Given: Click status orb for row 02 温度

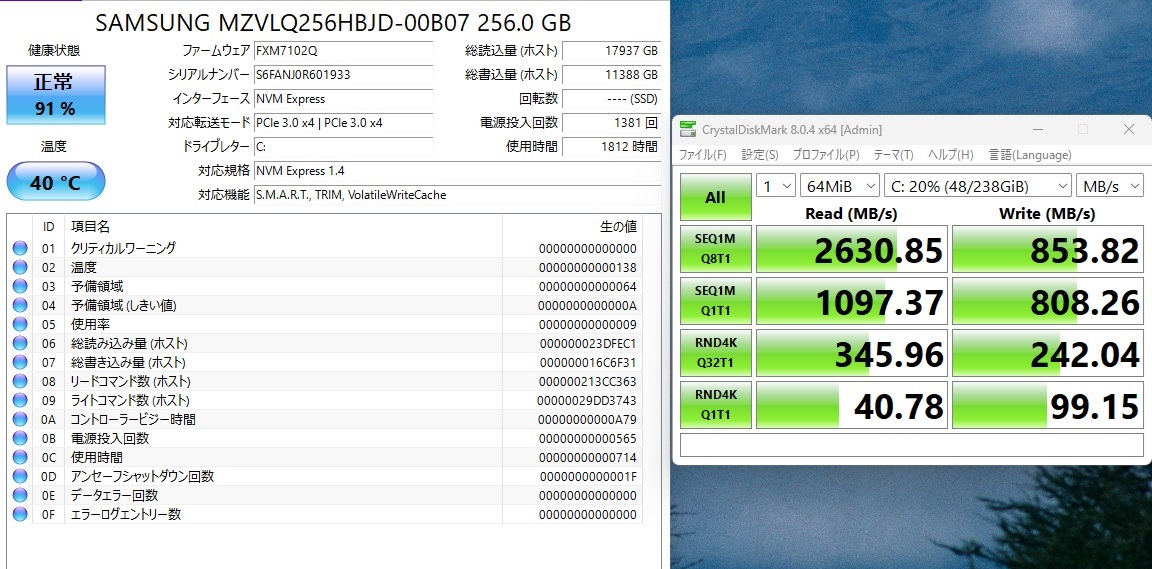Looking at the screenshot, I should [20, 268].
